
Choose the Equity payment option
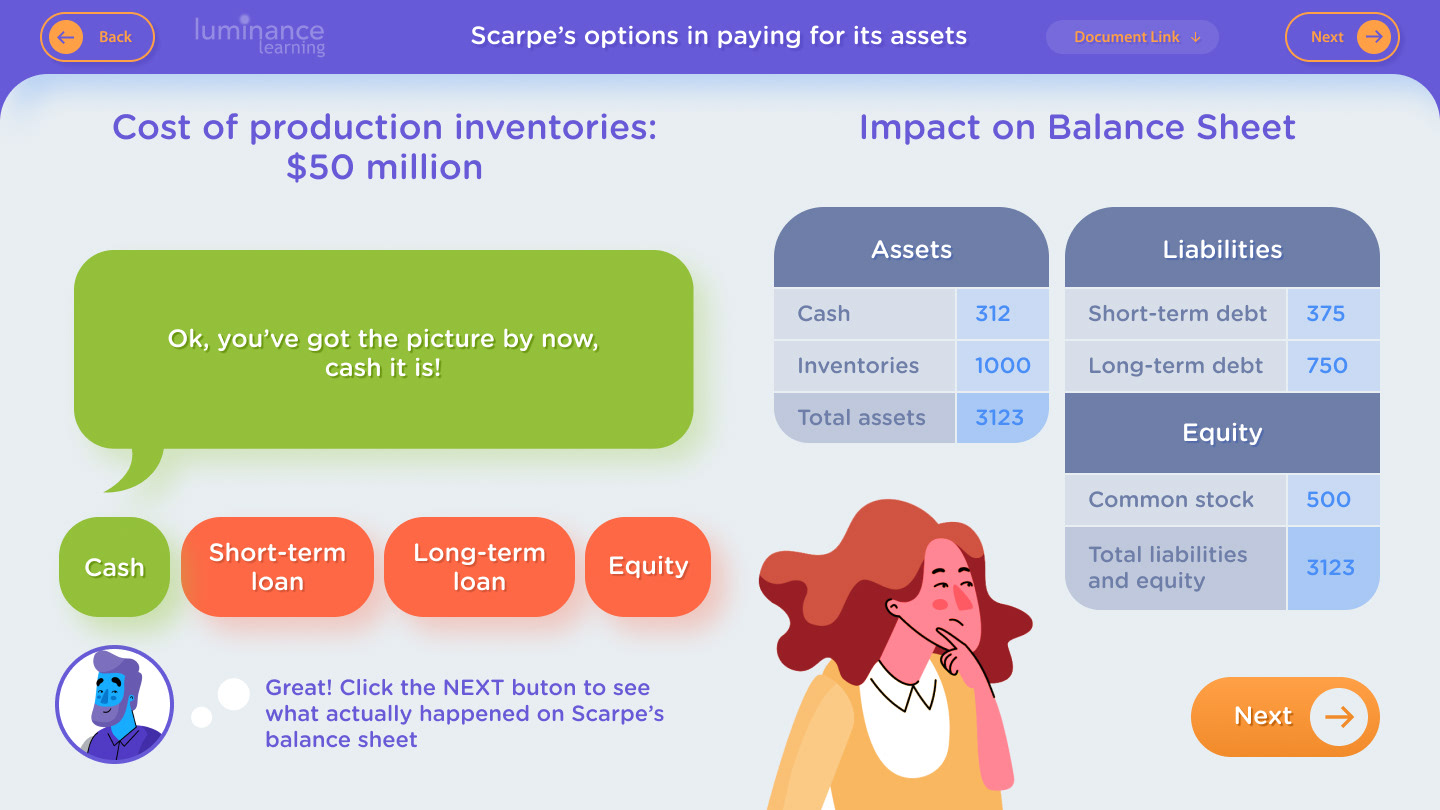[648, 567]
